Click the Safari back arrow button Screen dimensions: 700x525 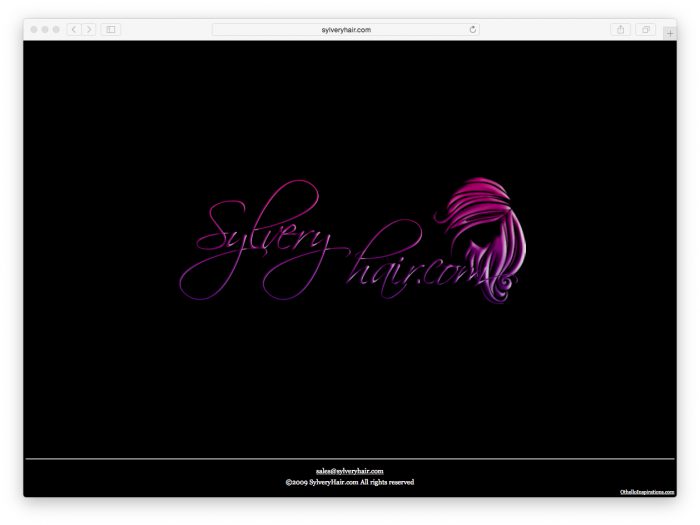pyautogui.click(x=74, y=30)
